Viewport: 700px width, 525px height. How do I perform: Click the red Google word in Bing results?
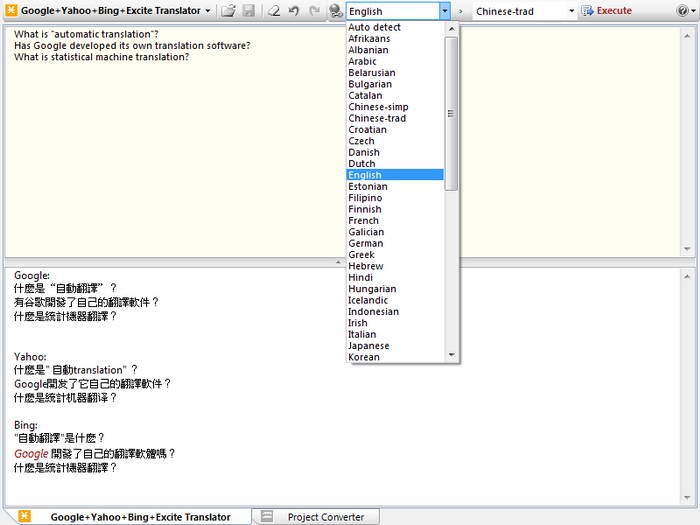click(x=31, y=454)
